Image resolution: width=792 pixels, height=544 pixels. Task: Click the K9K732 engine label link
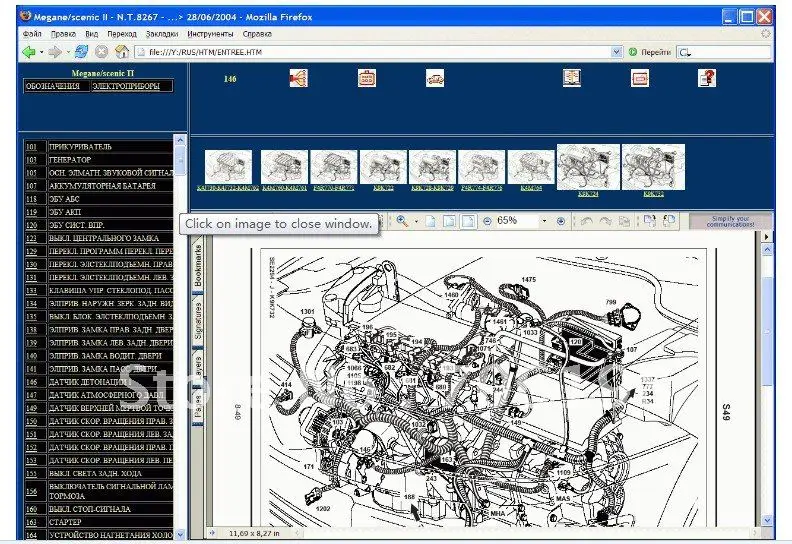(x=654, y=193)
